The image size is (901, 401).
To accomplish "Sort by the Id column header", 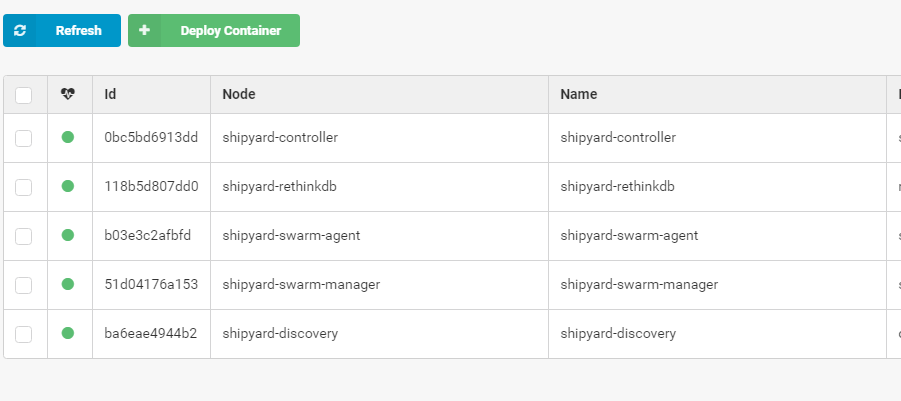I will pos(110,94).
